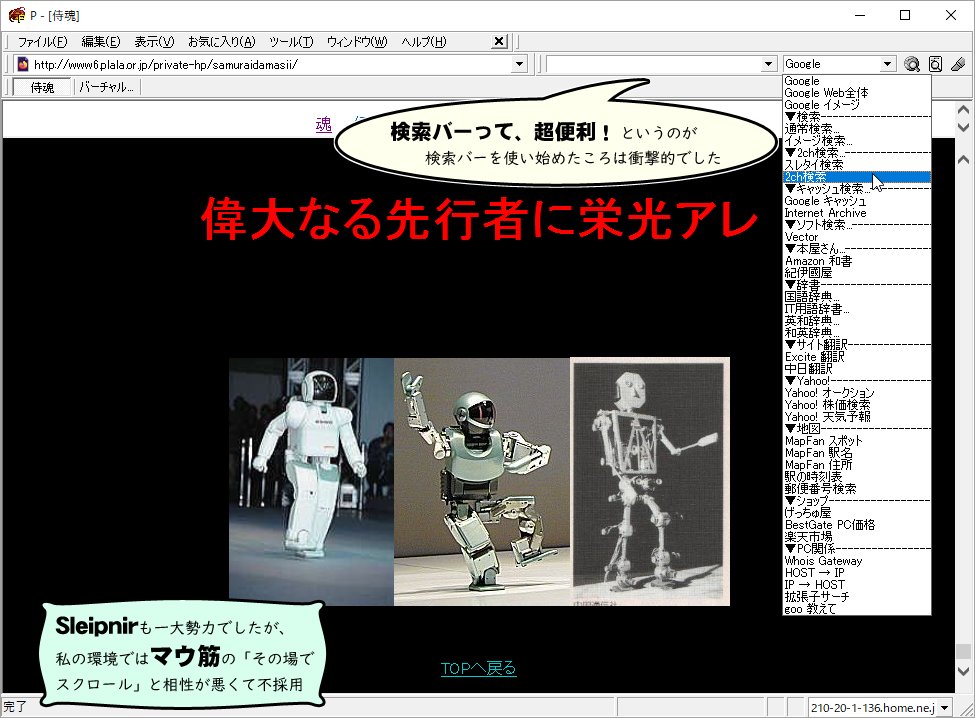Image resolution: width=975 pixels, height=718 pixels.
Task: Select the highlighted 2ch検索 entry
Action: (857, 177)
